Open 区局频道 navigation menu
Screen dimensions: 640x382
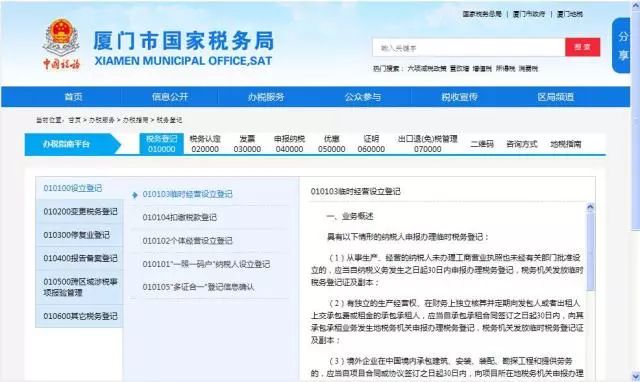pyautogui.click(x=556, y=97)
